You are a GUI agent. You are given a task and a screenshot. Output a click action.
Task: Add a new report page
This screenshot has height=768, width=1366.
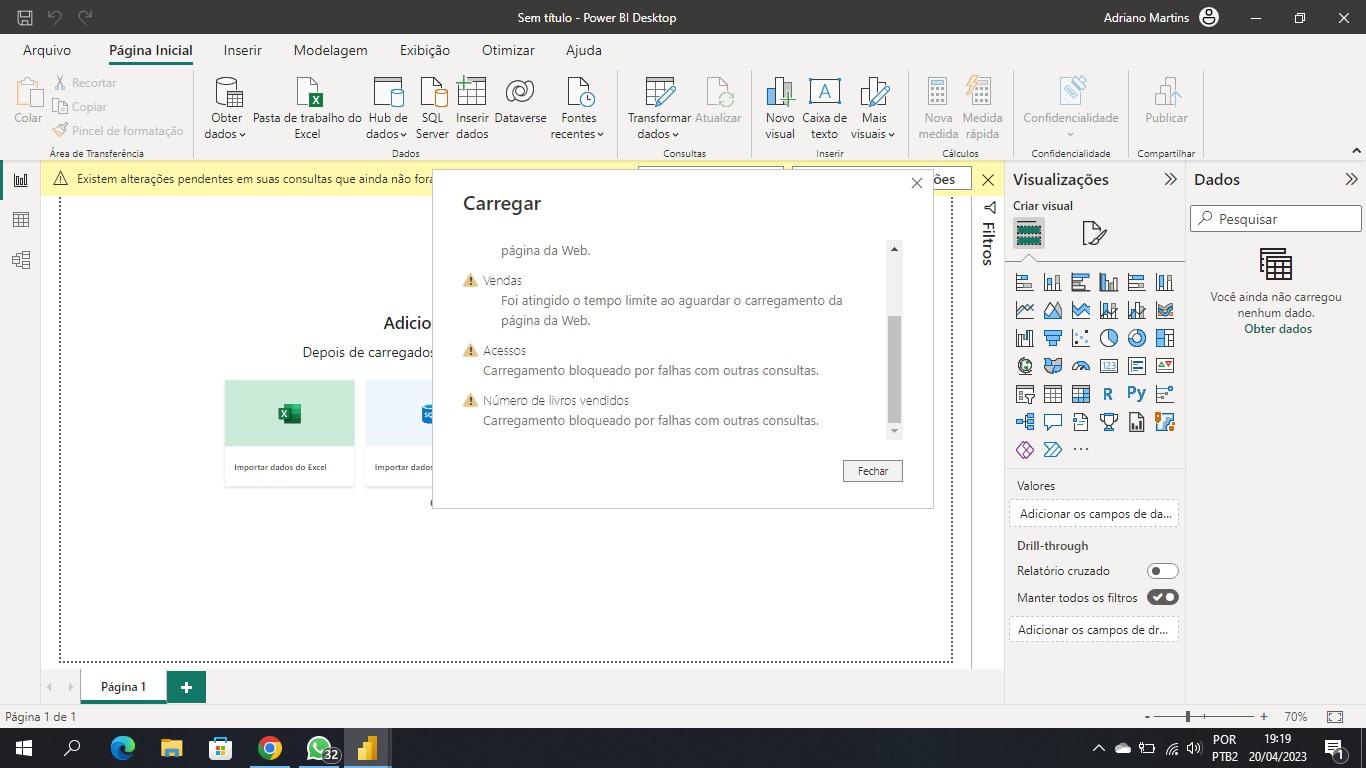click(x=186, y=687)
